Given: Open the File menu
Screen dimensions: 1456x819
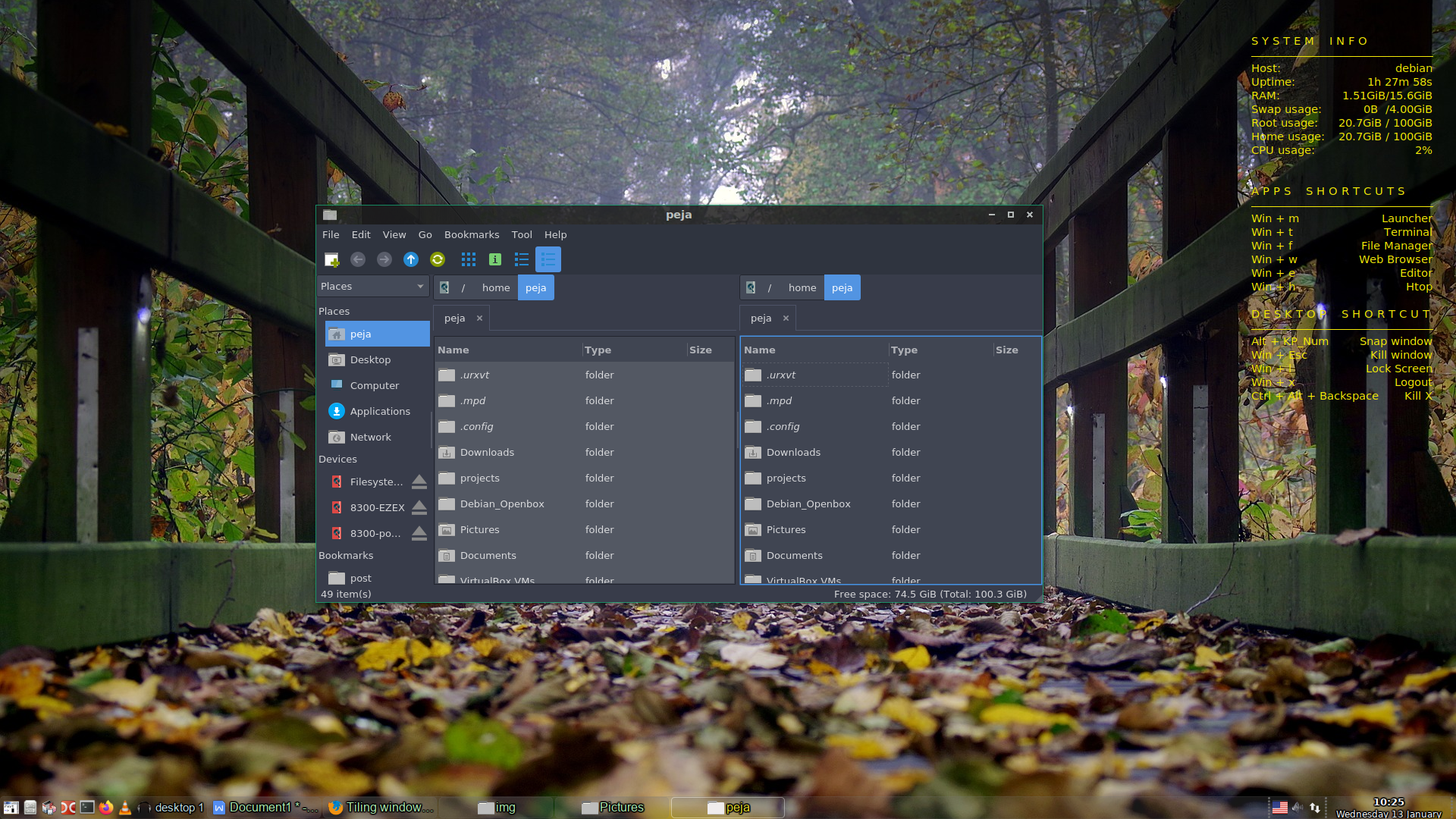Looking at the screenshot, I should tap(331, 234).
